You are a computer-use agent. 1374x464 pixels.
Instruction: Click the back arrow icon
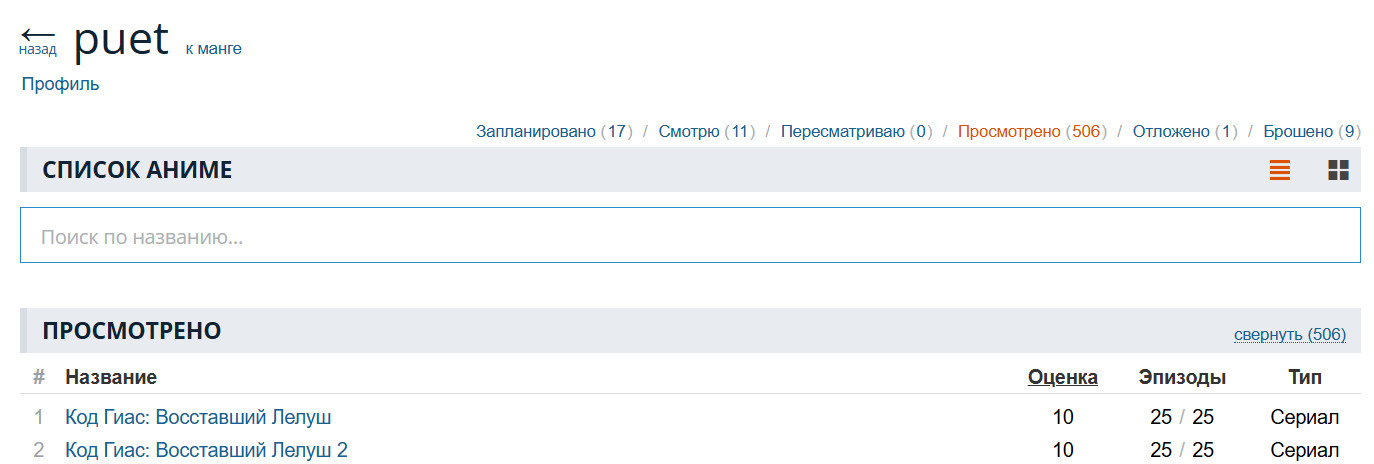point(37,37)
